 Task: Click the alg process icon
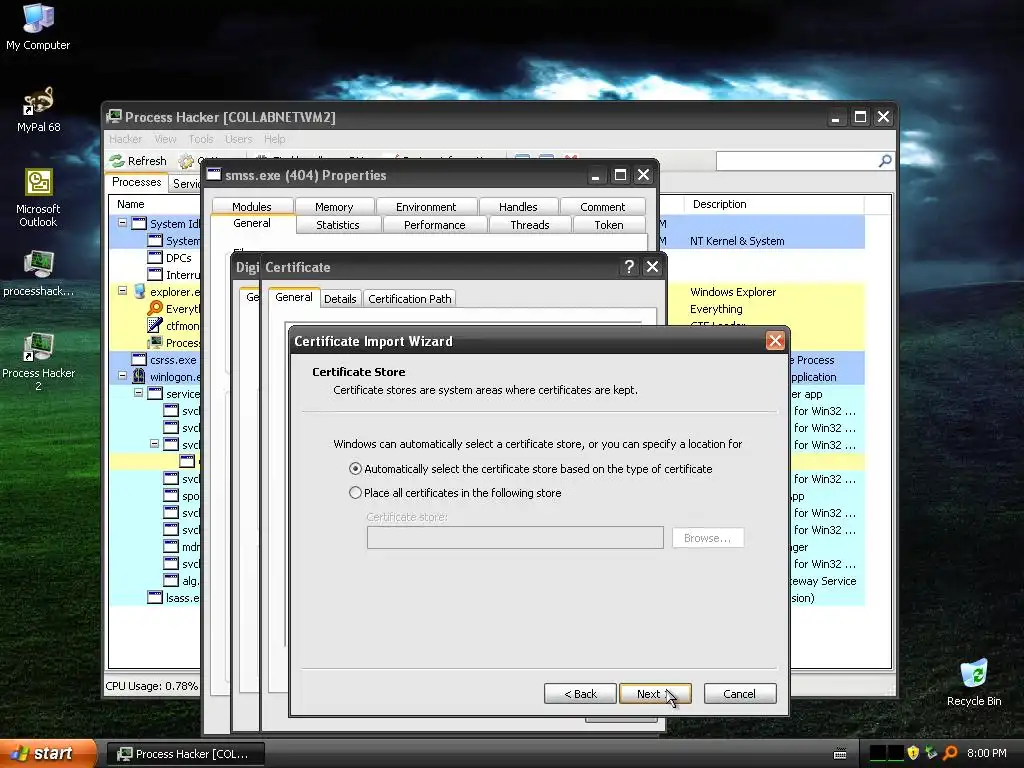coord(171,580)
